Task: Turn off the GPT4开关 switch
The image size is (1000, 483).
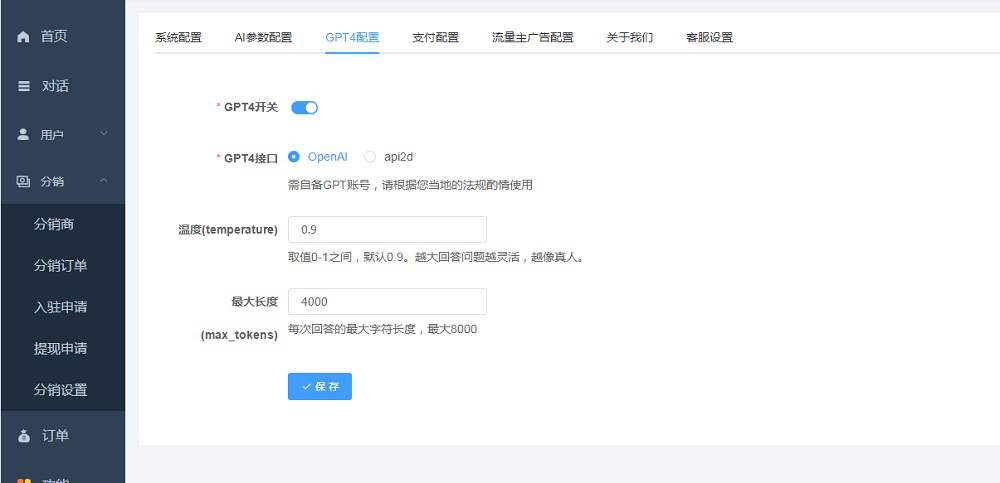Action: 304,108
